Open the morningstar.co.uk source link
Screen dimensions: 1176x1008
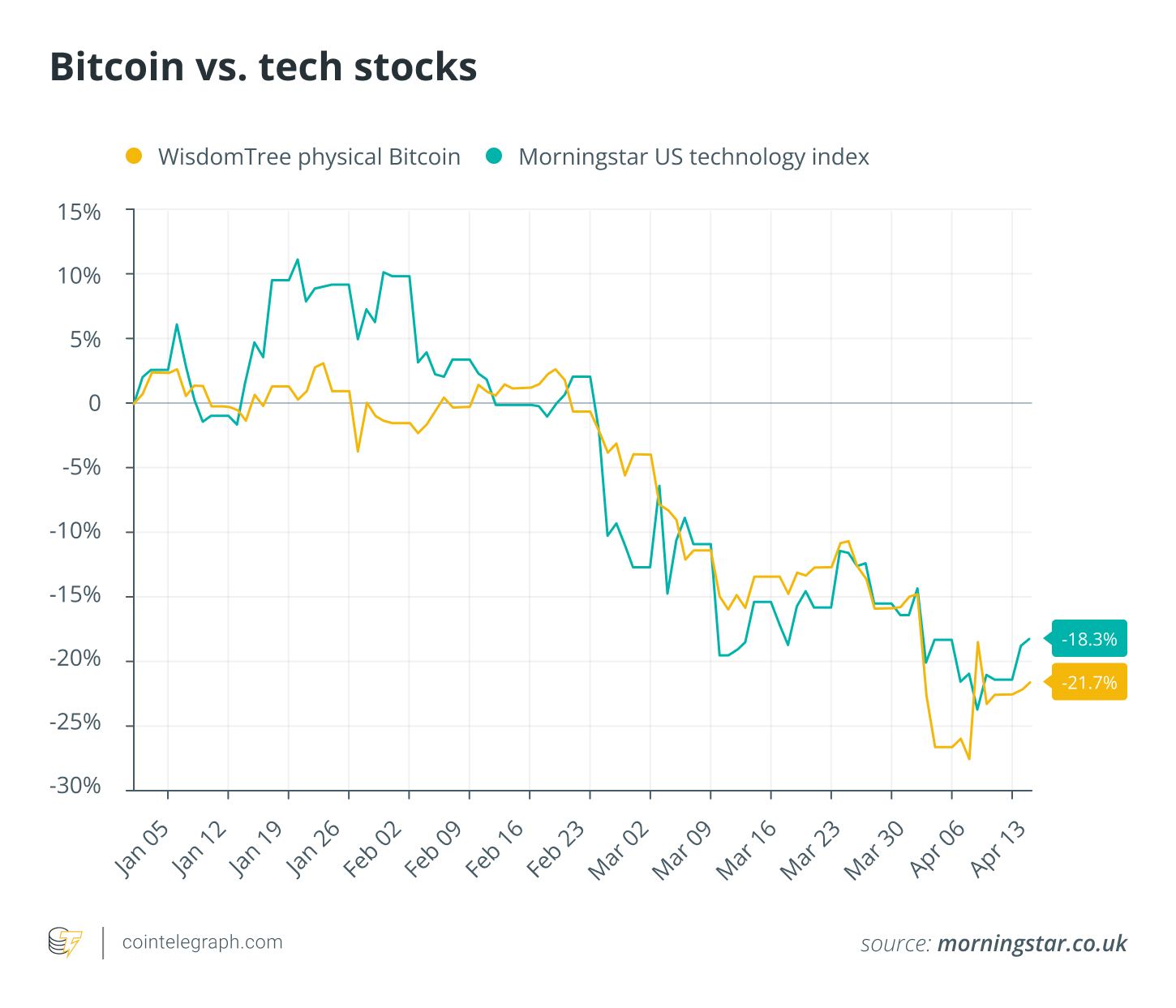[1032, 943]
